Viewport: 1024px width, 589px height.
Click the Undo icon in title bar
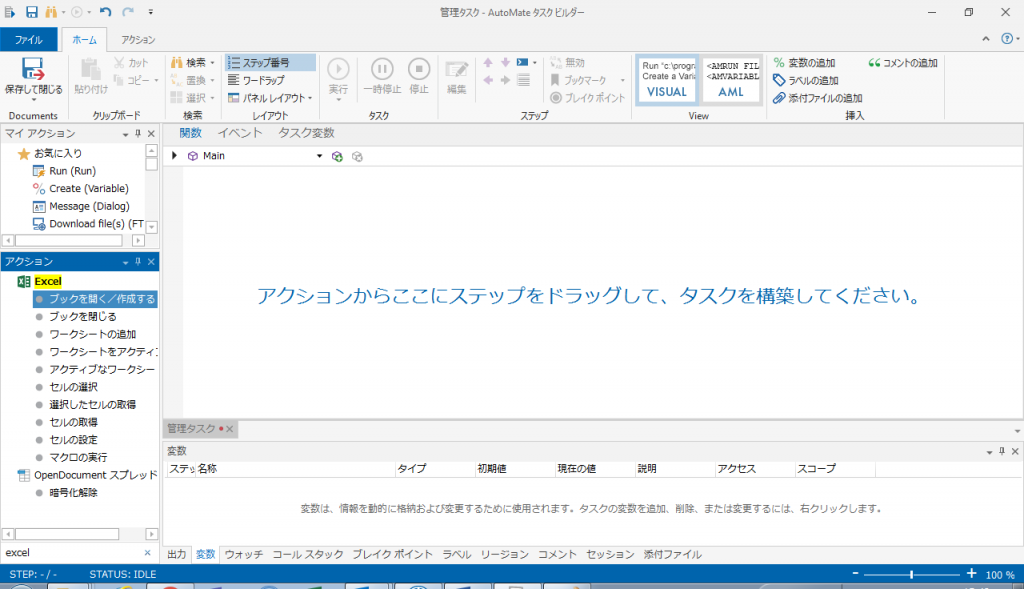tap(106, 12)
